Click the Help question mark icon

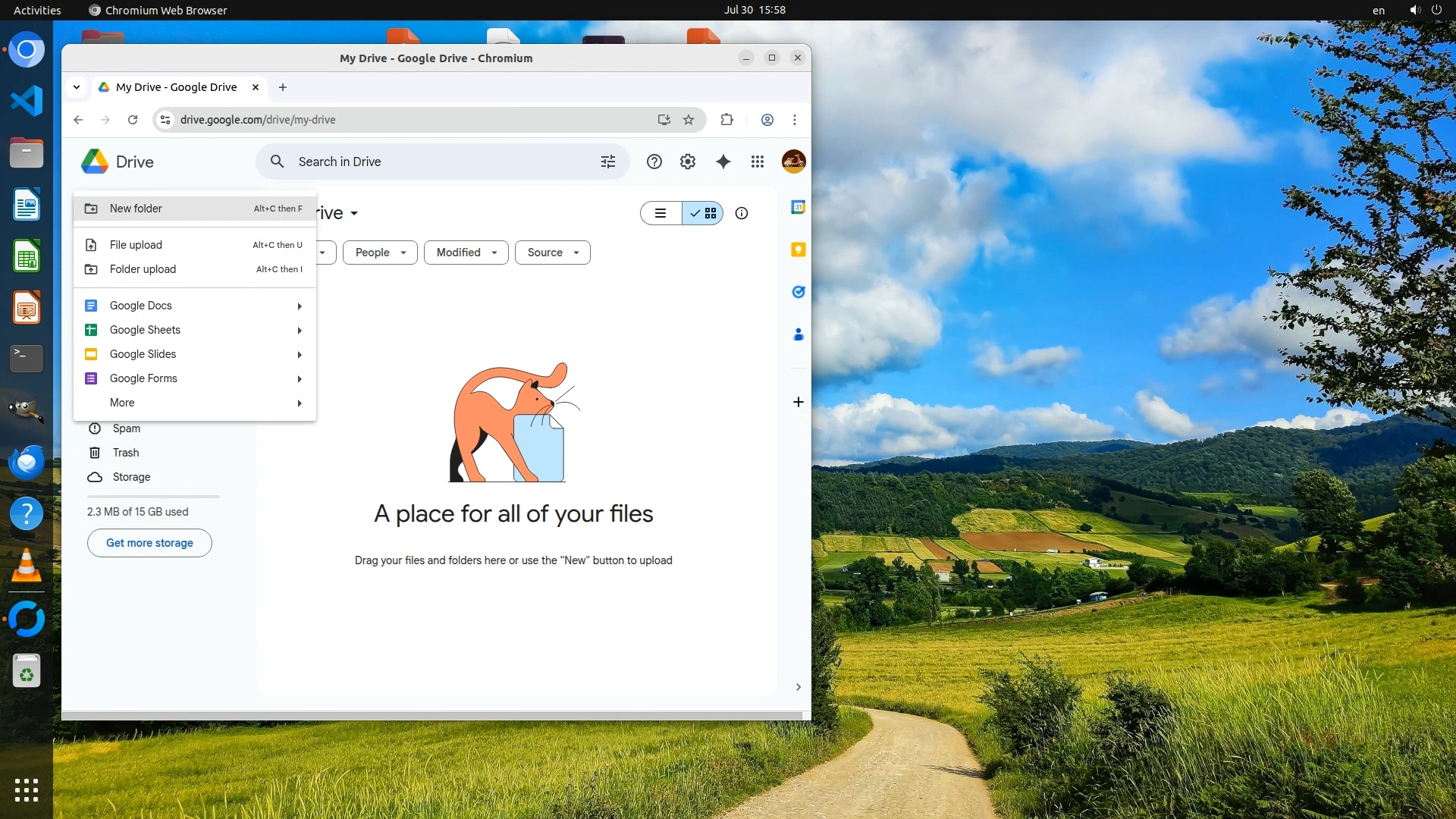654,162
